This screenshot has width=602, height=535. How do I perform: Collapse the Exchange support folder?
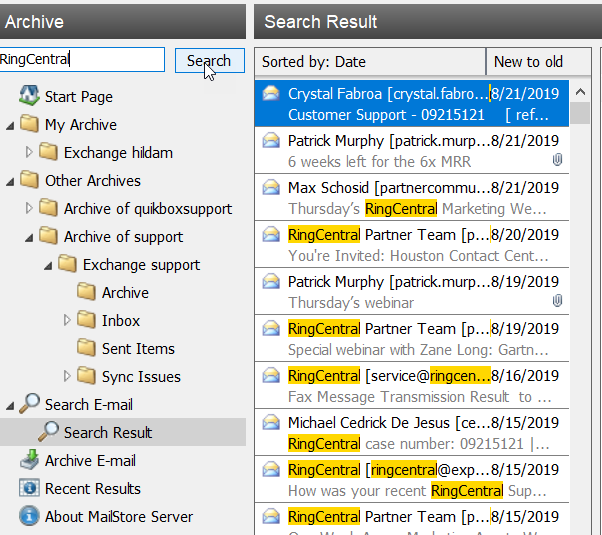tap(48, 265)
